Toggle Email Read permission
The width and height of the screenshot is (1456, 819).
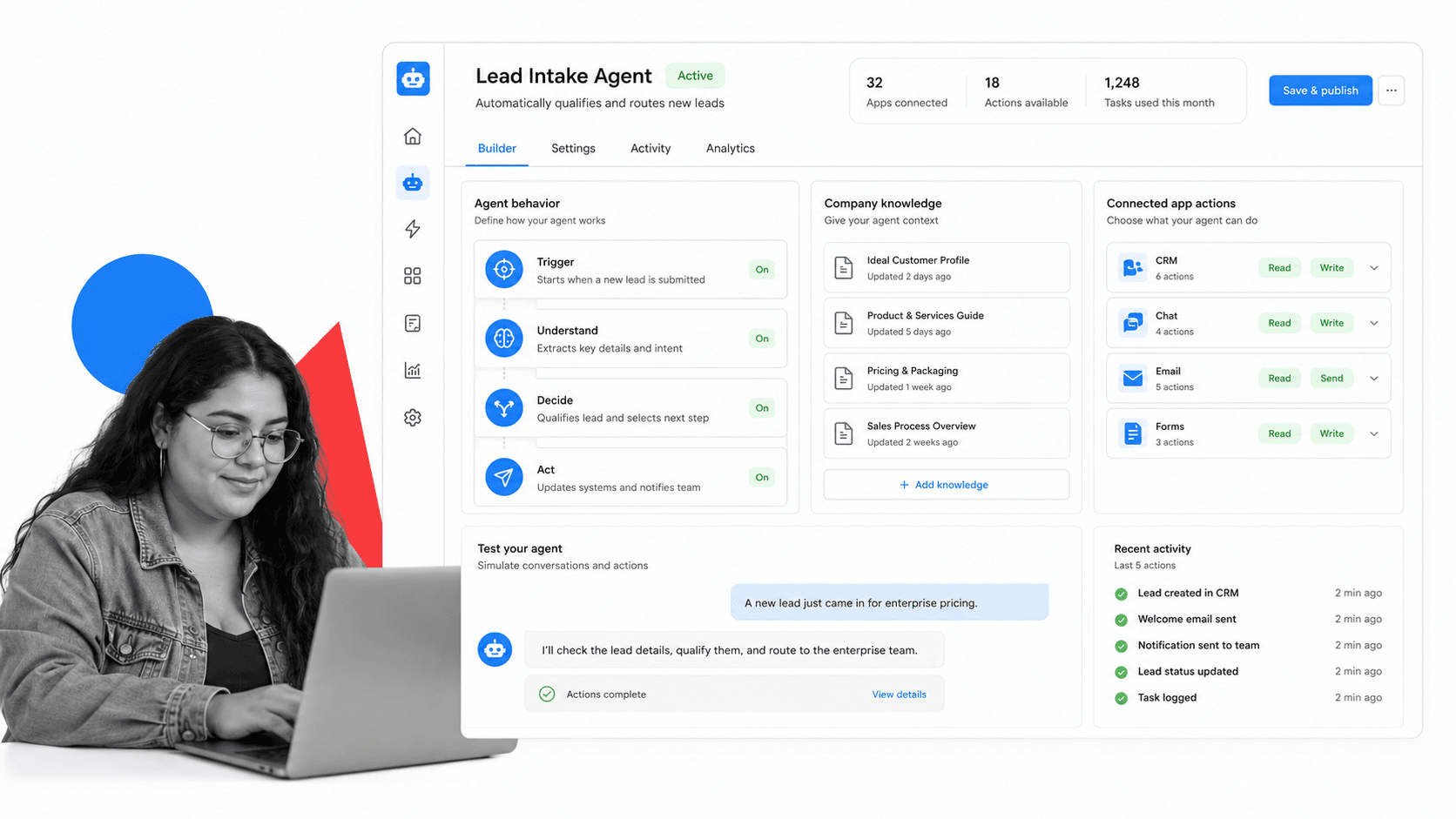click(1279, 379)
